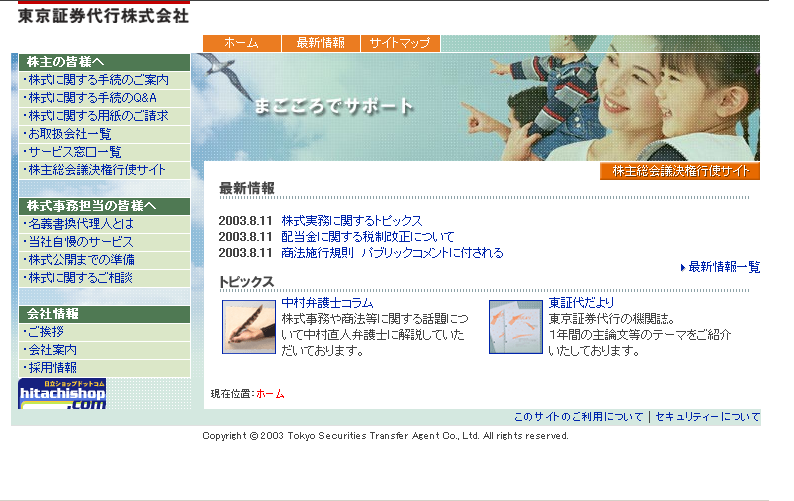794x501 pixels.
Task: Open the 中村弁護士コラム link
Action: (327, 303)
